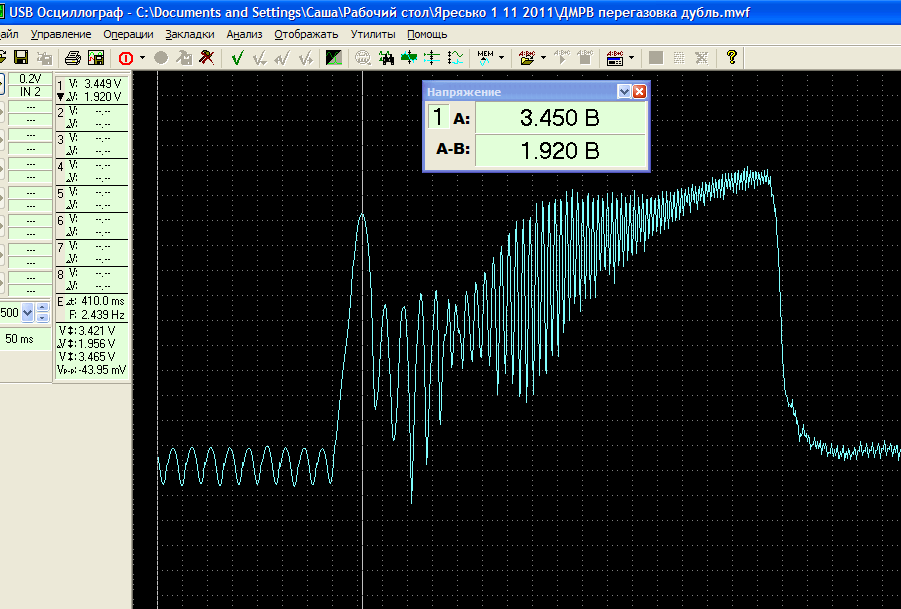Click the IN 2 channel input field

point(30,92)
